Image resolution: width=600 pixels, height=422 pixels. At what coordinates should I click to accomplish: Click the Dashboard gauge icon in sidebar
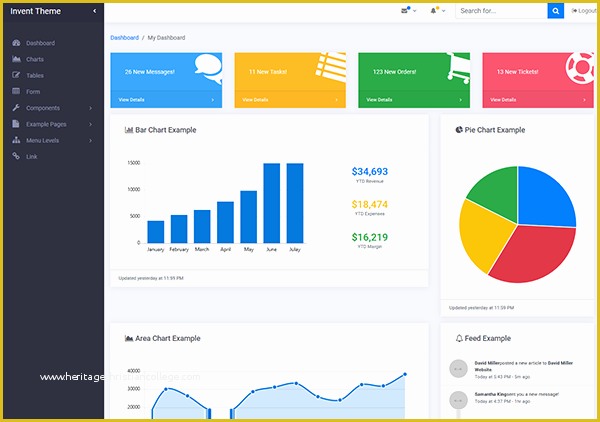[x=16, y=43]
